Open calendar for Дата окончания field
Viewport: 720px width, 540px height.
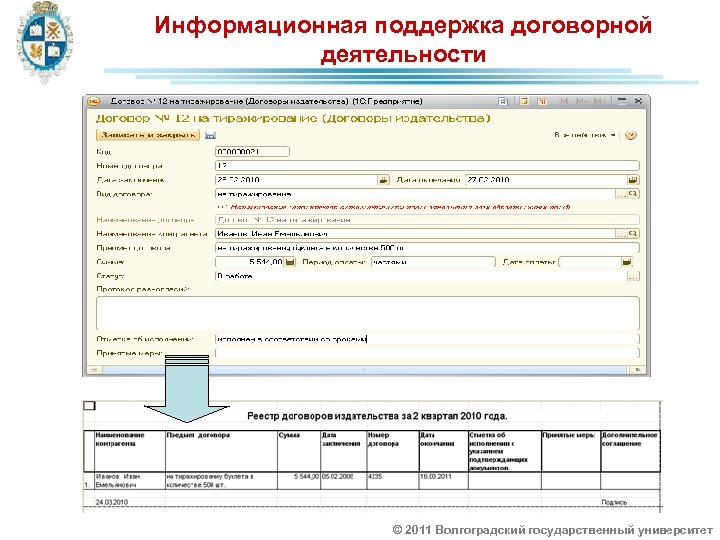click(633, 180)
